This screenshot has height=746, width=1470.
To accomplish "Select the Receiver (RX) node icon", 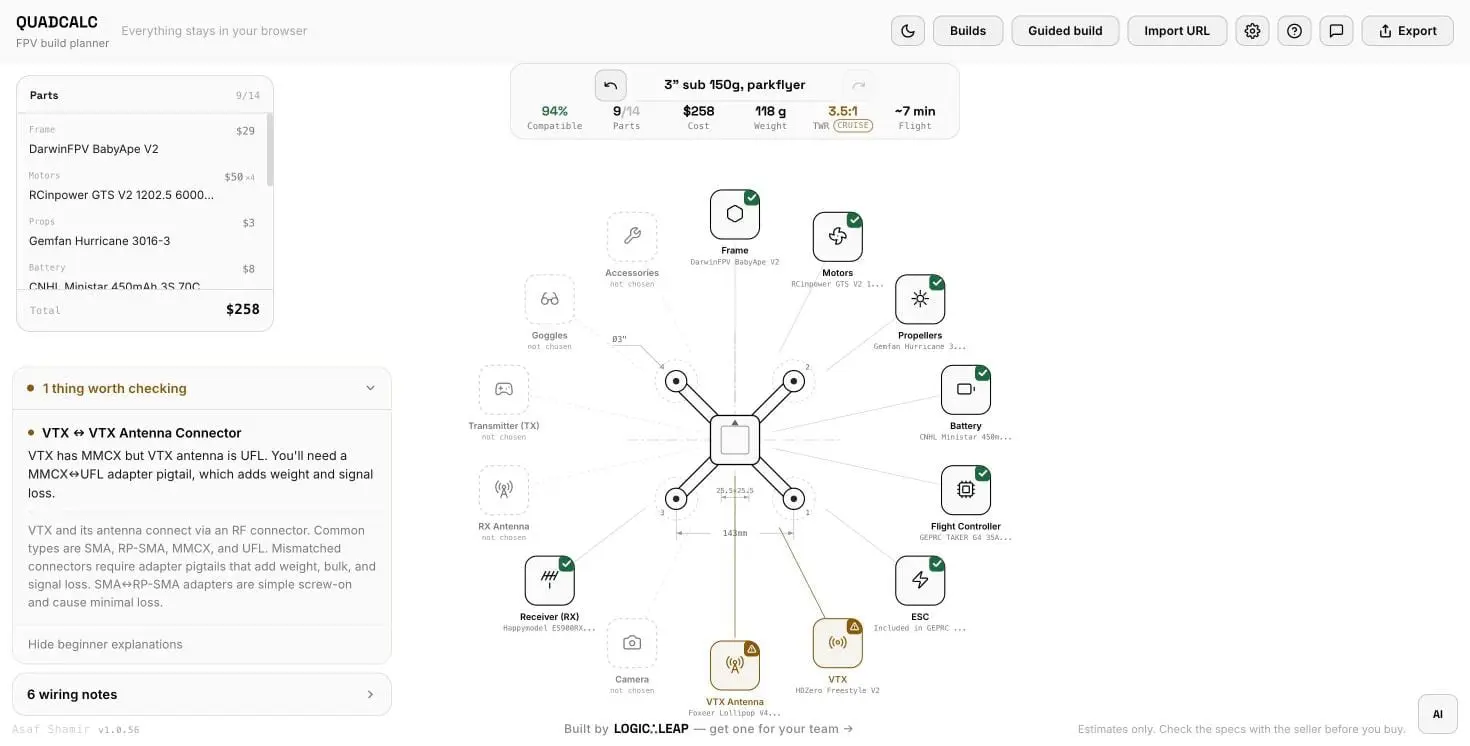I will [550, 581].
